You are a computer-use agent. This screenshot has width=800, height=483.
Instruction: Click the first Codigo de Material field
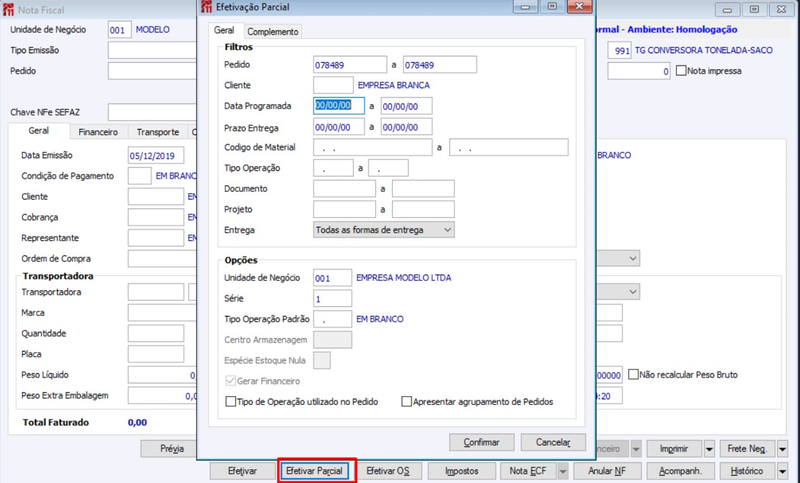click(372, 147)
